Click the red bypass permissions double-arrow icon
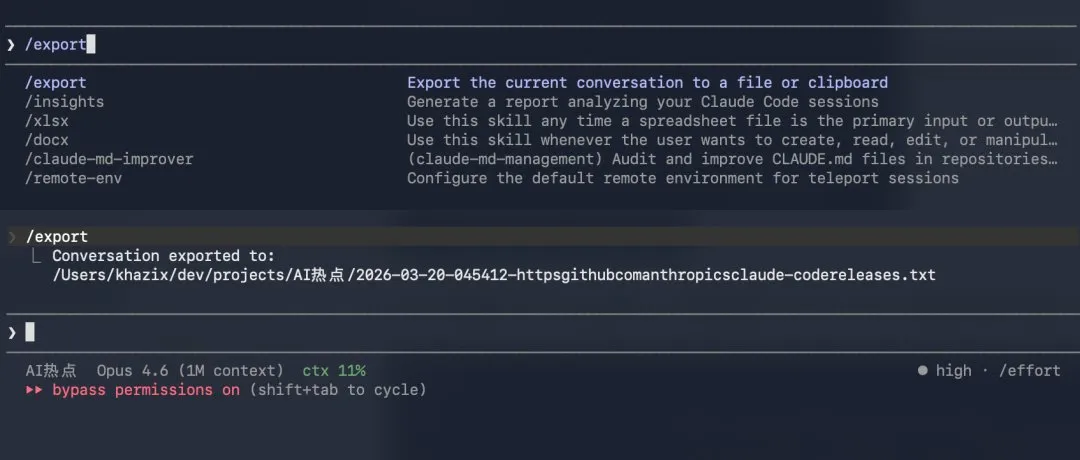The width and height of the screenshot is (1080, 460). pos(36,390)
